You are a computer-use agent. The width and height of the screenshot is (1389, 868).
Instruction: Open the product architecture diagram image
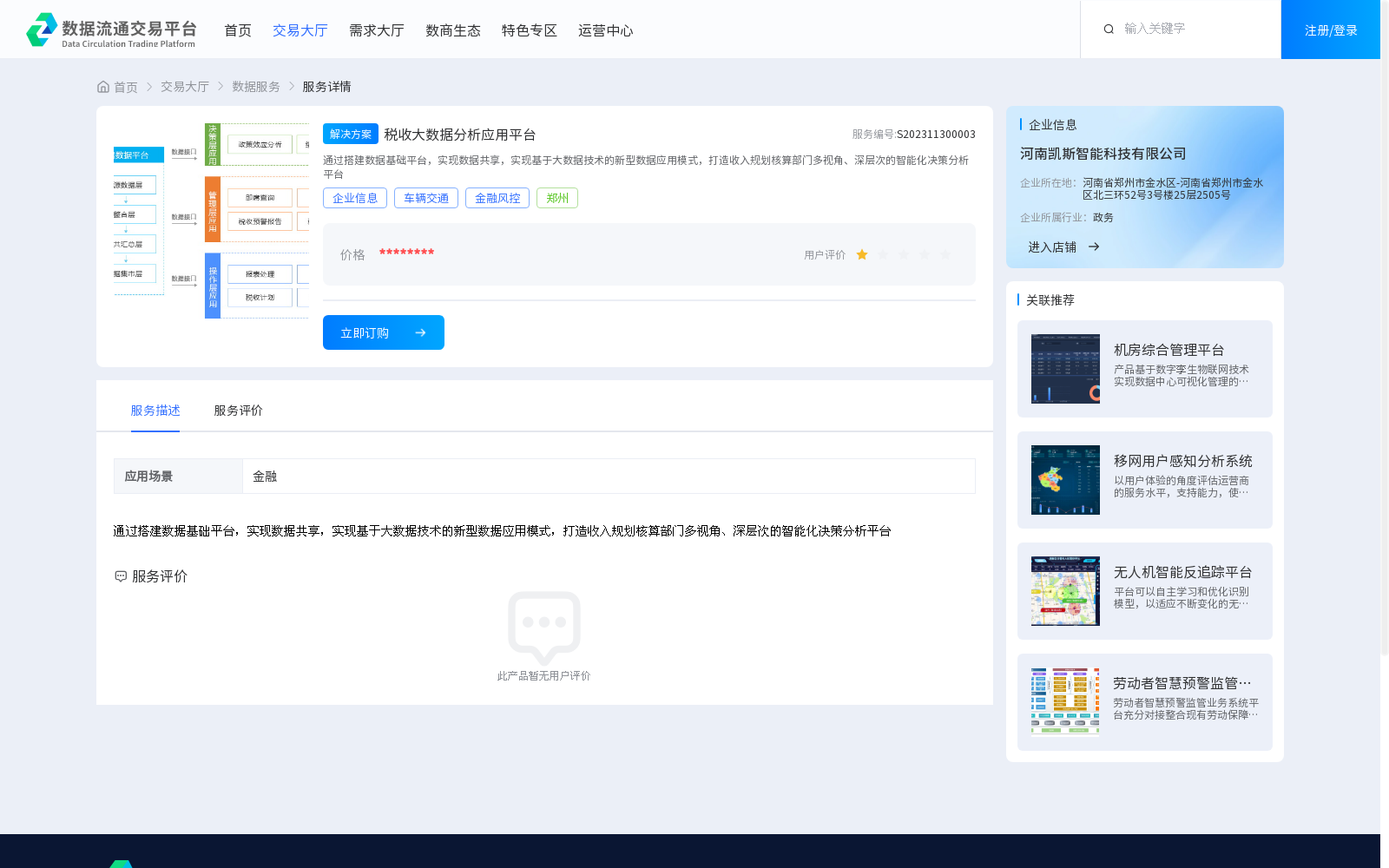pos(211,220)
